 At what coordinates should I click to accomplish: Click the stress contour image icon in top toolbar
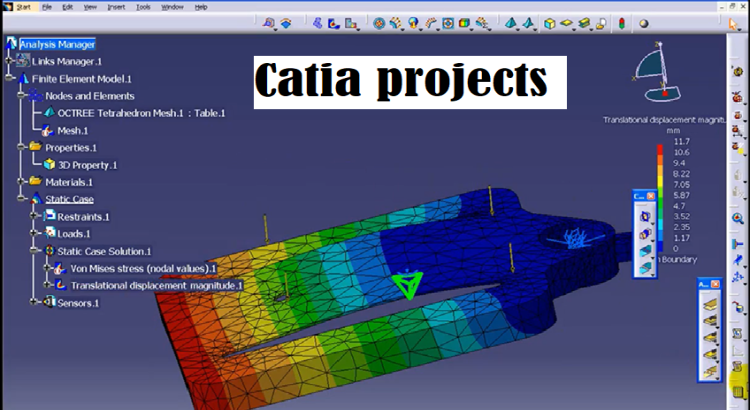pos(334,23)
